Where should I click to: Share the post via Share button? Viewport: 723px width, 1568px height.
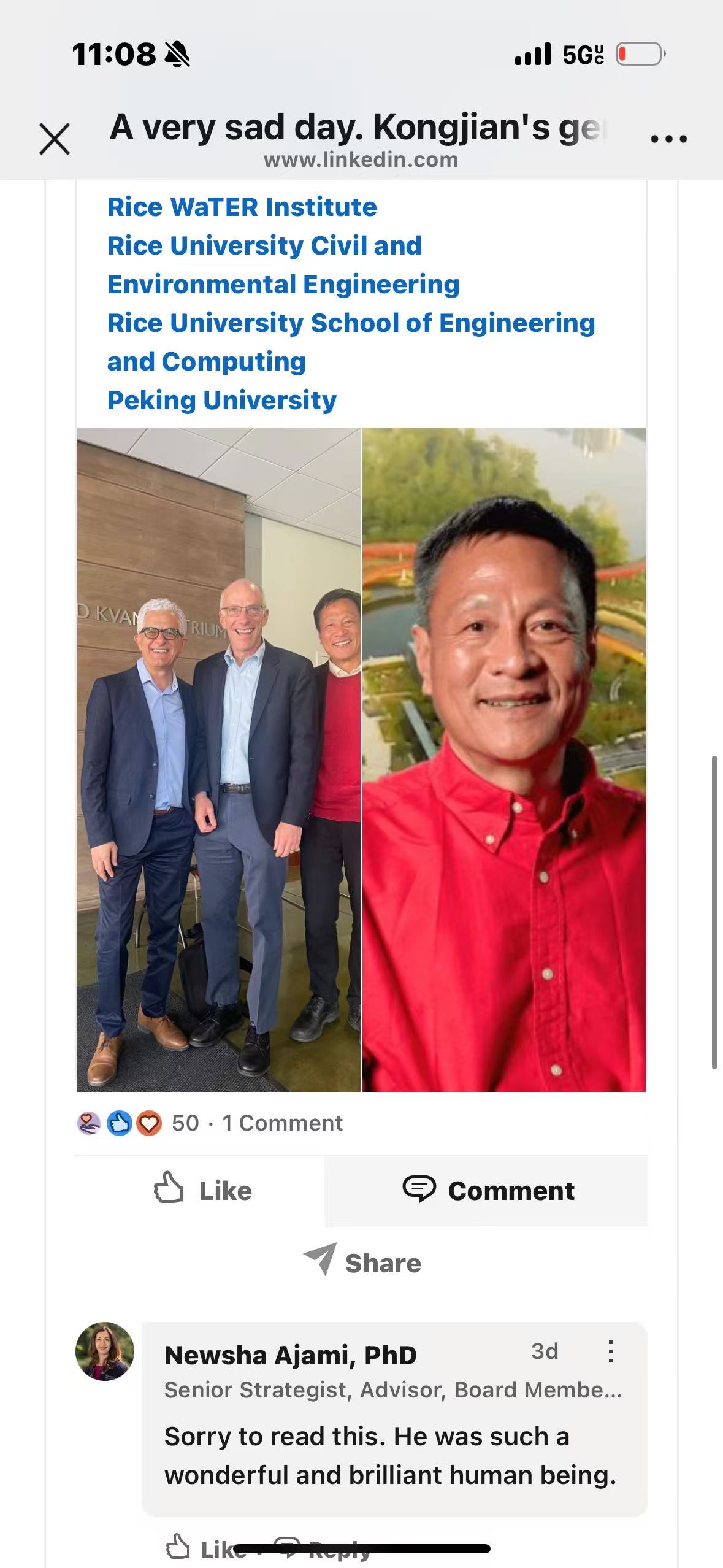(362, 1263)
